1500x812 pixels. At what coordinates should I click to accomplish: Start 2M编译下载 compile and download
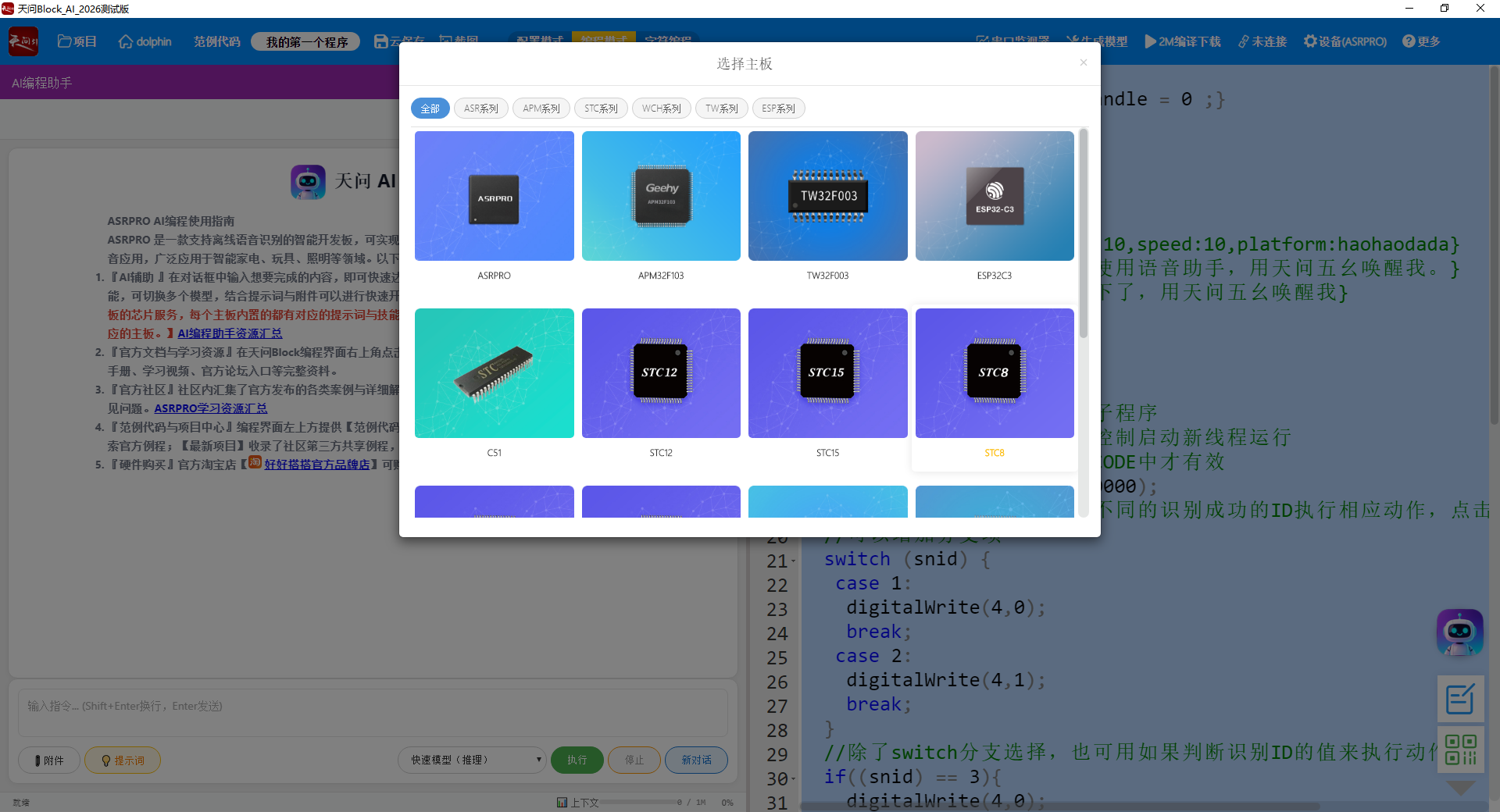click(x=1183, y=41)
